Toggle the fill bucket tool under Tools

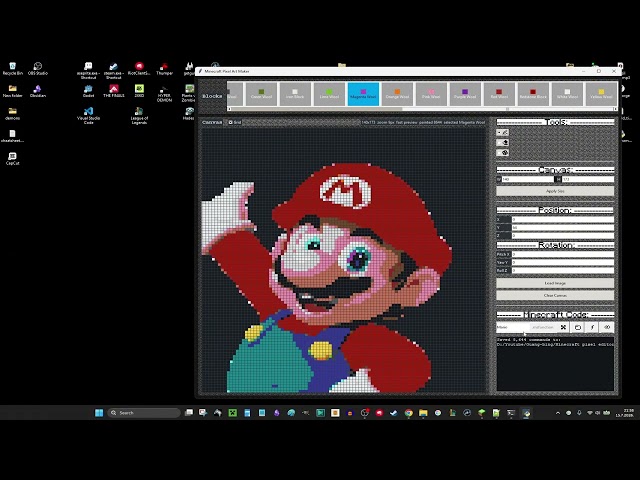(502, 142)
